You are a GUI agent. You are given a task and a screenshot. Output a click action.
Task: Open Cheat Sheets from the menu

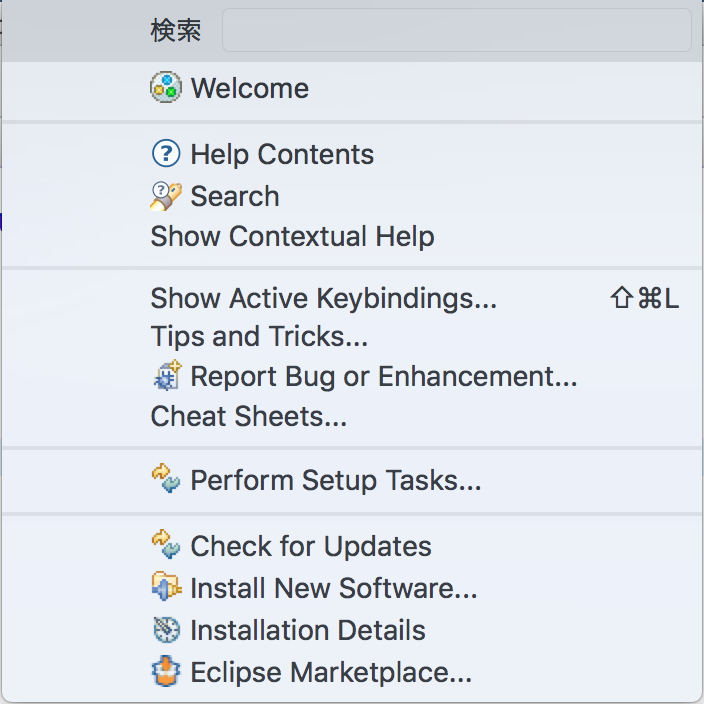click(248, 416)
